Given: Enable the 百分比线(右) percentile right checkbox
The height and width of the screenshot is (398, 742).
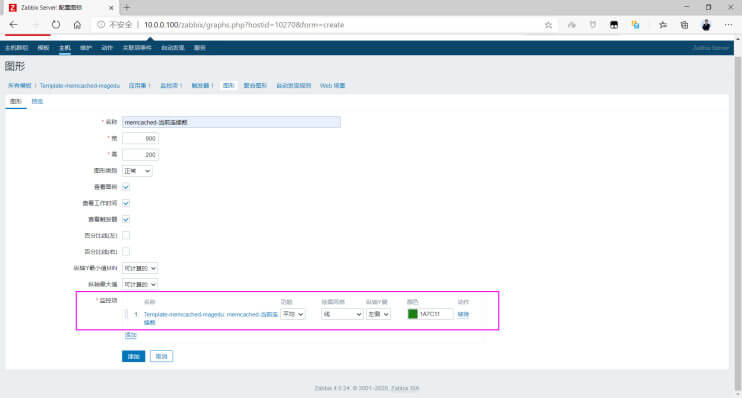Looking at the screenshot, I should (126, 251).
